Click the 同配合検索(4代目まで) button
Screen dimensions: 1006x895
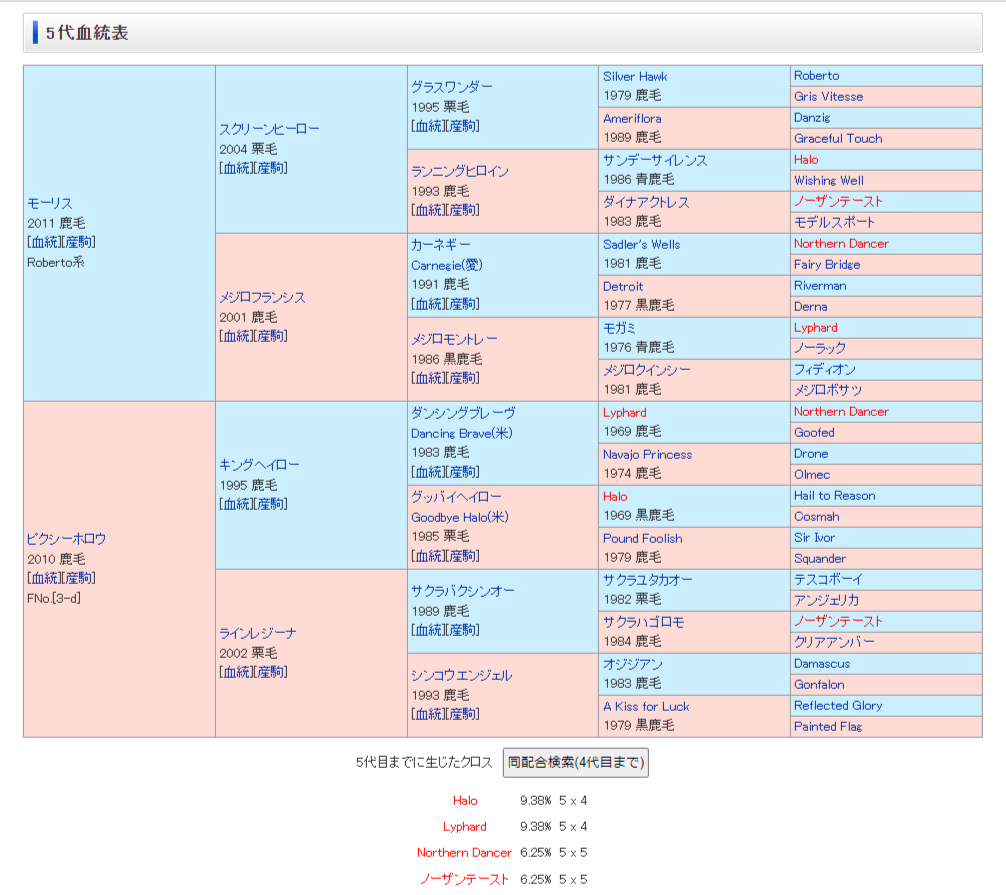[575, 762]
